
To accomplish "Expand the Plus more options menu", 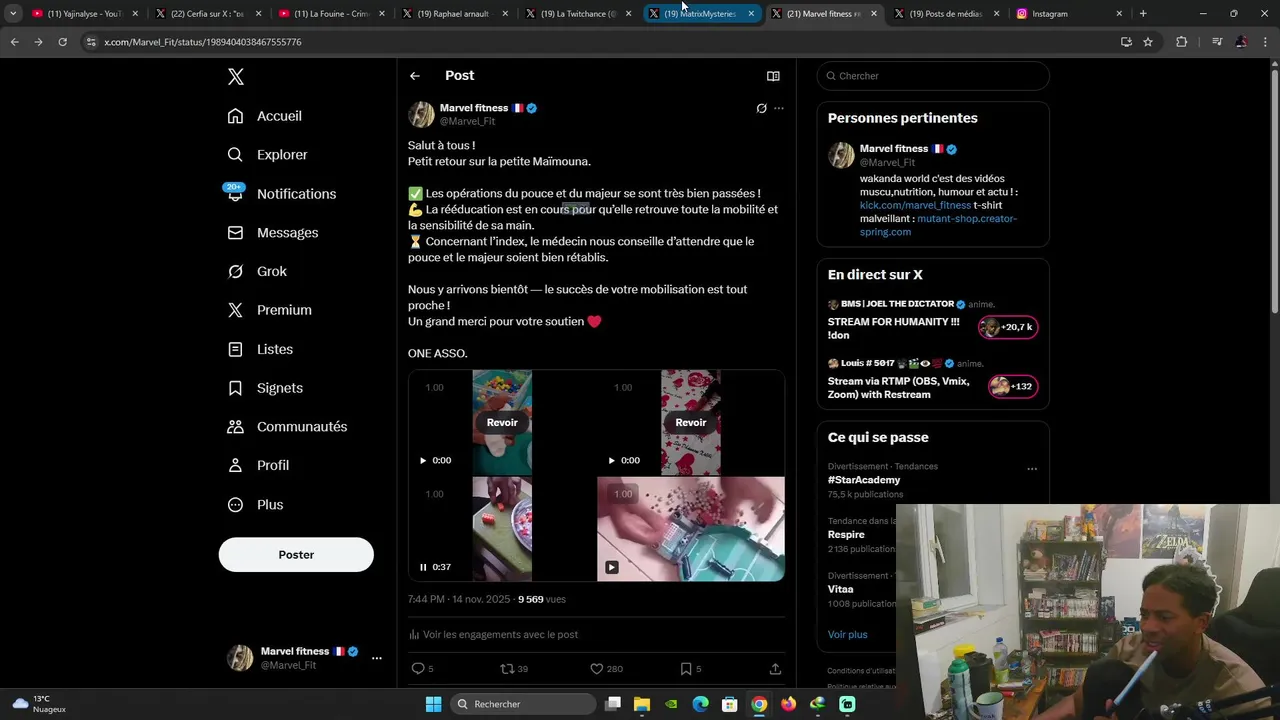I will tap(255, 505).
